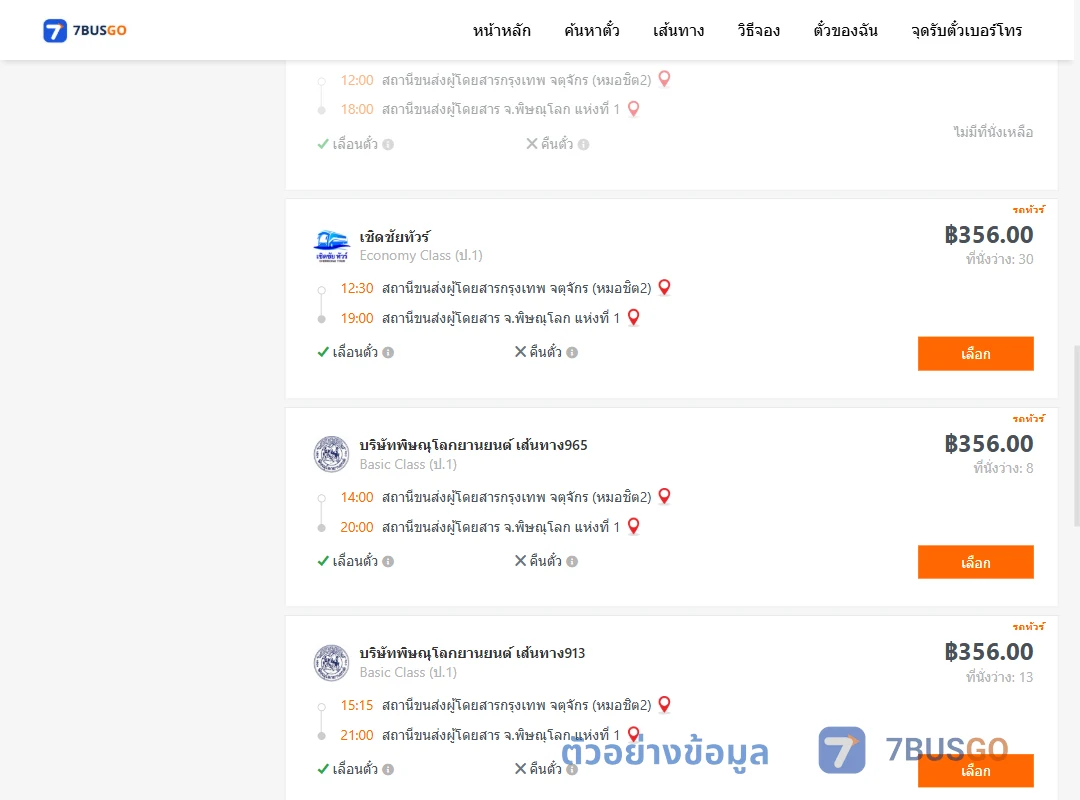Go to เส้นทาง page

678,30
